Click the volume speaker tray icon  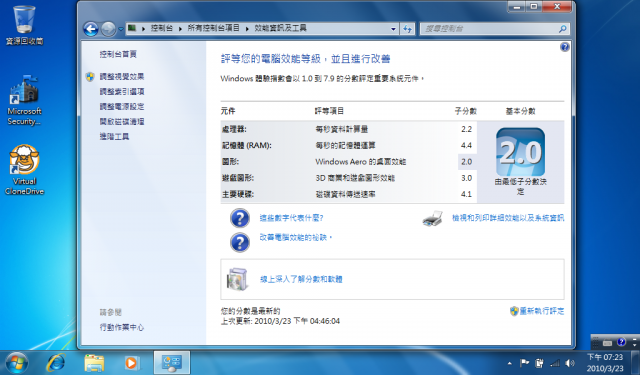(x=570, y=363)
